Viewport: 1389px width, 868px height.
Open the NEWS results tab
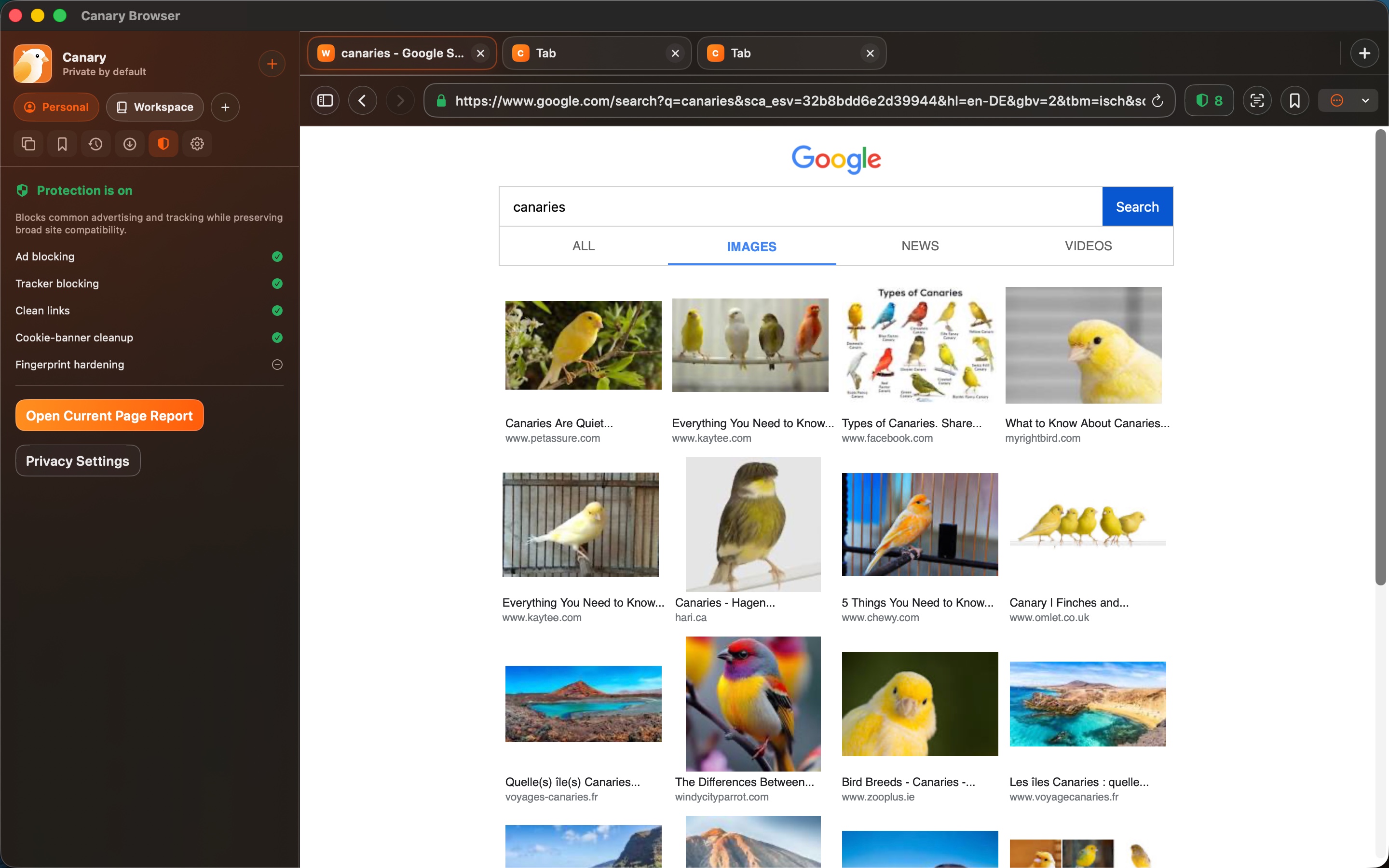[920, 246]
